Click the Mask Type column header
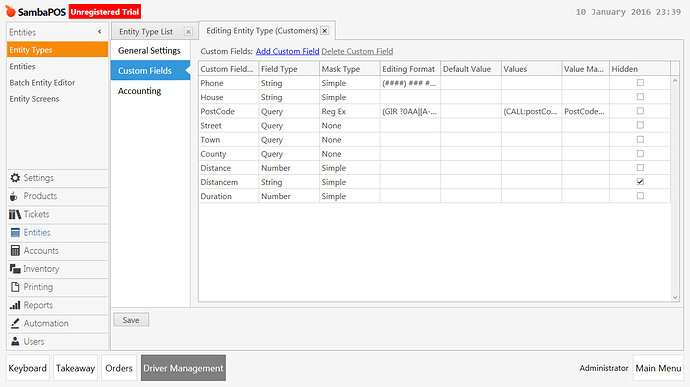The width and height of the screenshot is (690, 387). 349,69
